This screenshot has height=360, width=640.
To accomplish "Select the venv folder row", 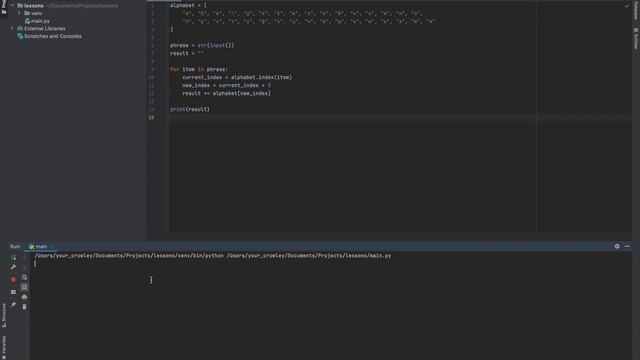I will [33, 13].
